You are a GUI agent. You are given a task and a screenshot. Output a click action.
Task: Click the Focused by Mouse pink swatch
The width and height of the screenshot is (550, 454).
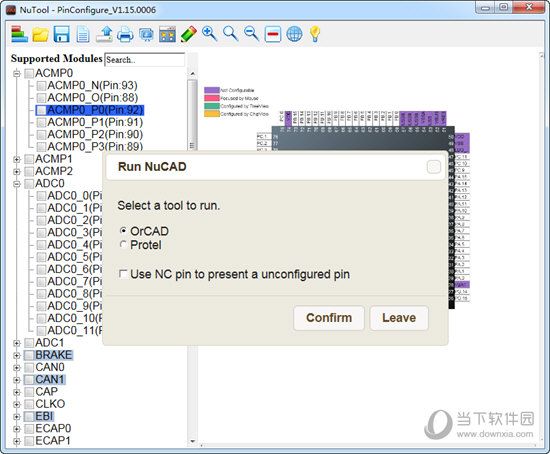pyautogui.click(x=212, y=98)
